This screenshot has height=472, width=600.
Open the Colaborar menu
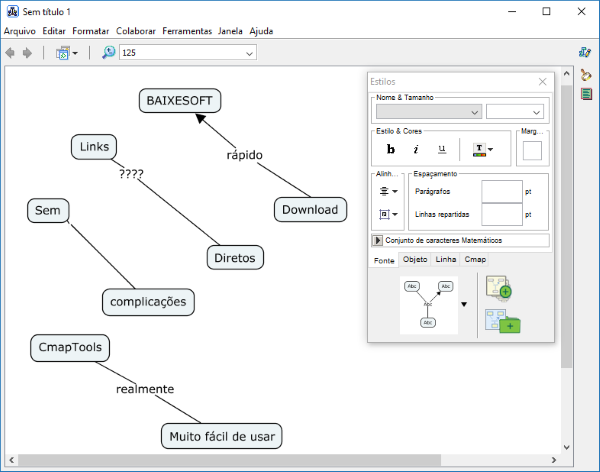point(136,31)
